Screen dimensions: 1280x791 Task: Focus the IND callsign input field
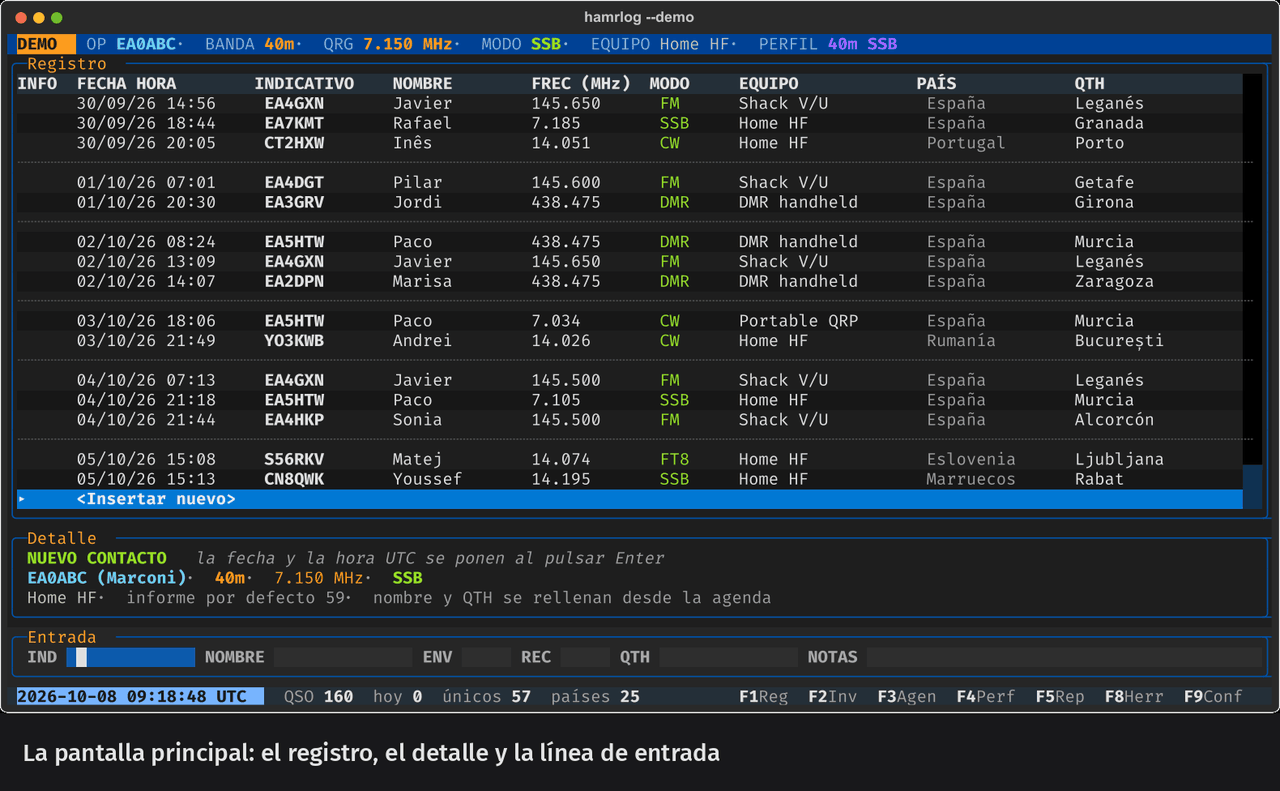coord(130,657)
